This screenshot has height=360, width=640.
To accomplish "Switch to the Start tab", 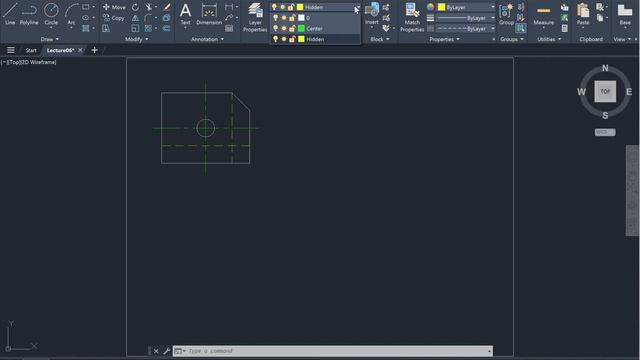I will click(31, 50).
